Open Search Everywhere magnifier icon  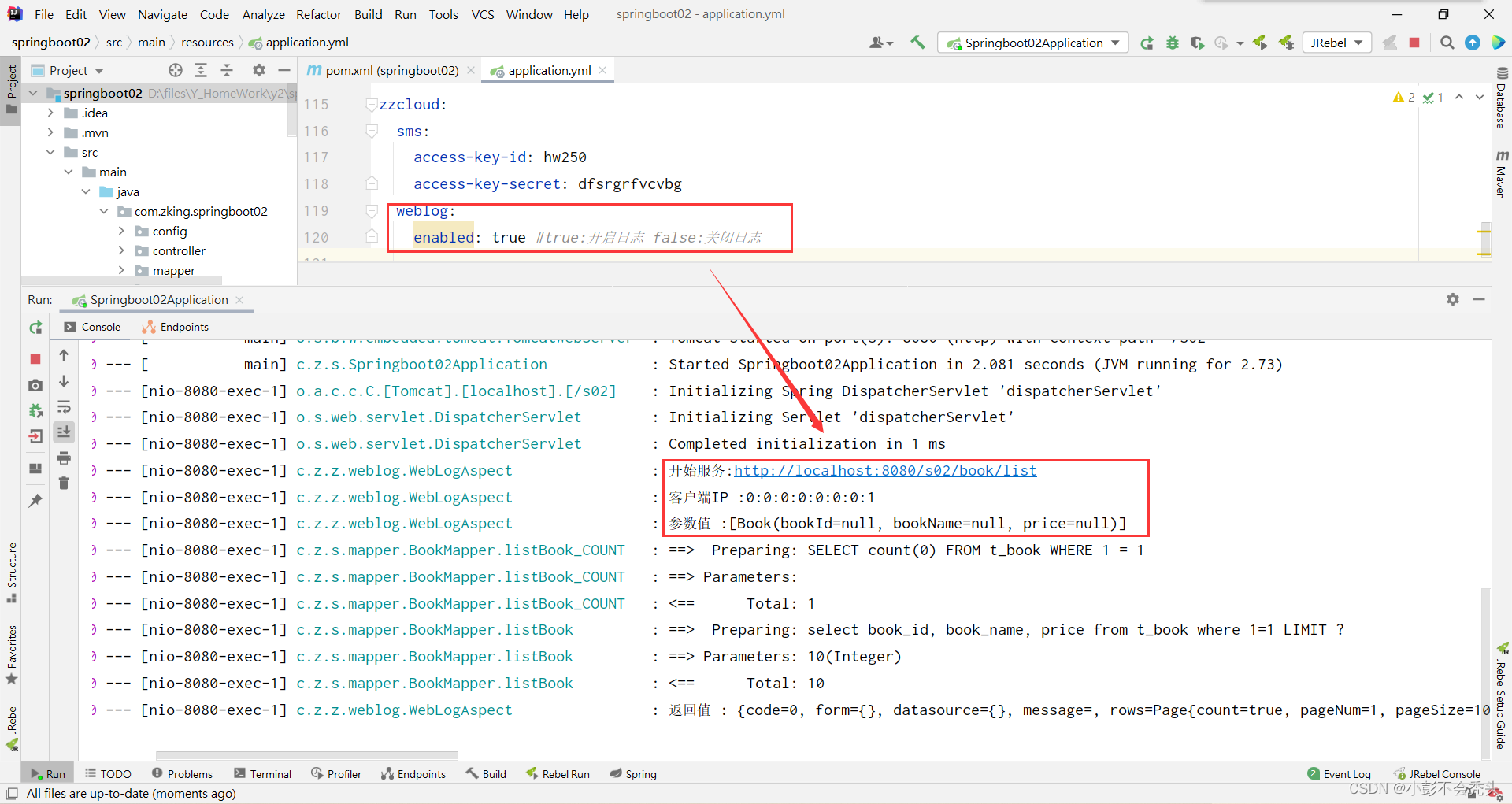point(1447,43)
